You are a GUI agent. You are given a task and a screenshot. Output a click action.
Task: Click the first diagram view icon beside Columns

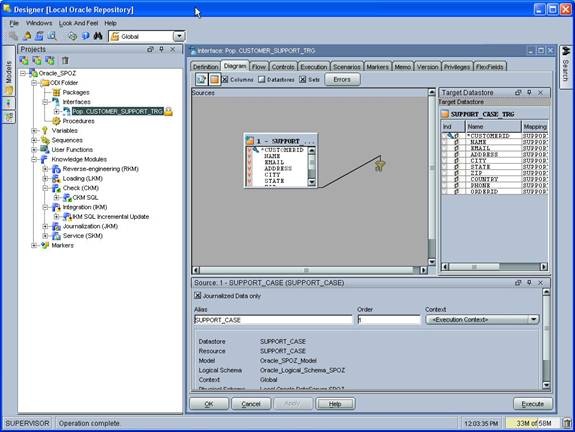201,79
